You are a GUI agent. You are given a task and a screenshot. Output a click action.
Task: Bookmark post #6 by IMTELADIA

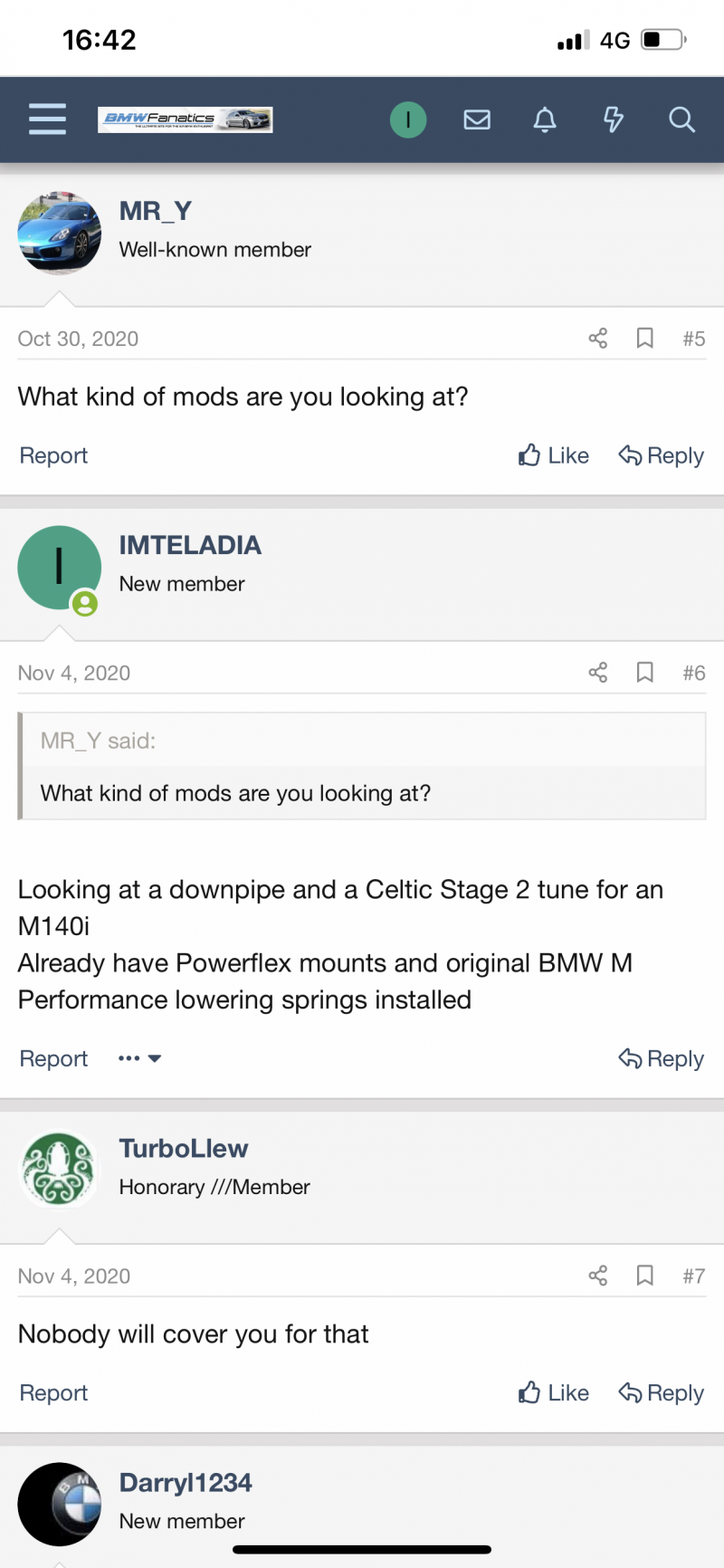pos(645,673)
